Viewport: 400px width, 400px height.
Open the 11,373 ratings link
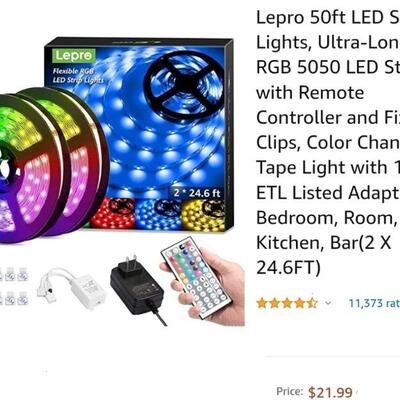click(x=374, y=303)
